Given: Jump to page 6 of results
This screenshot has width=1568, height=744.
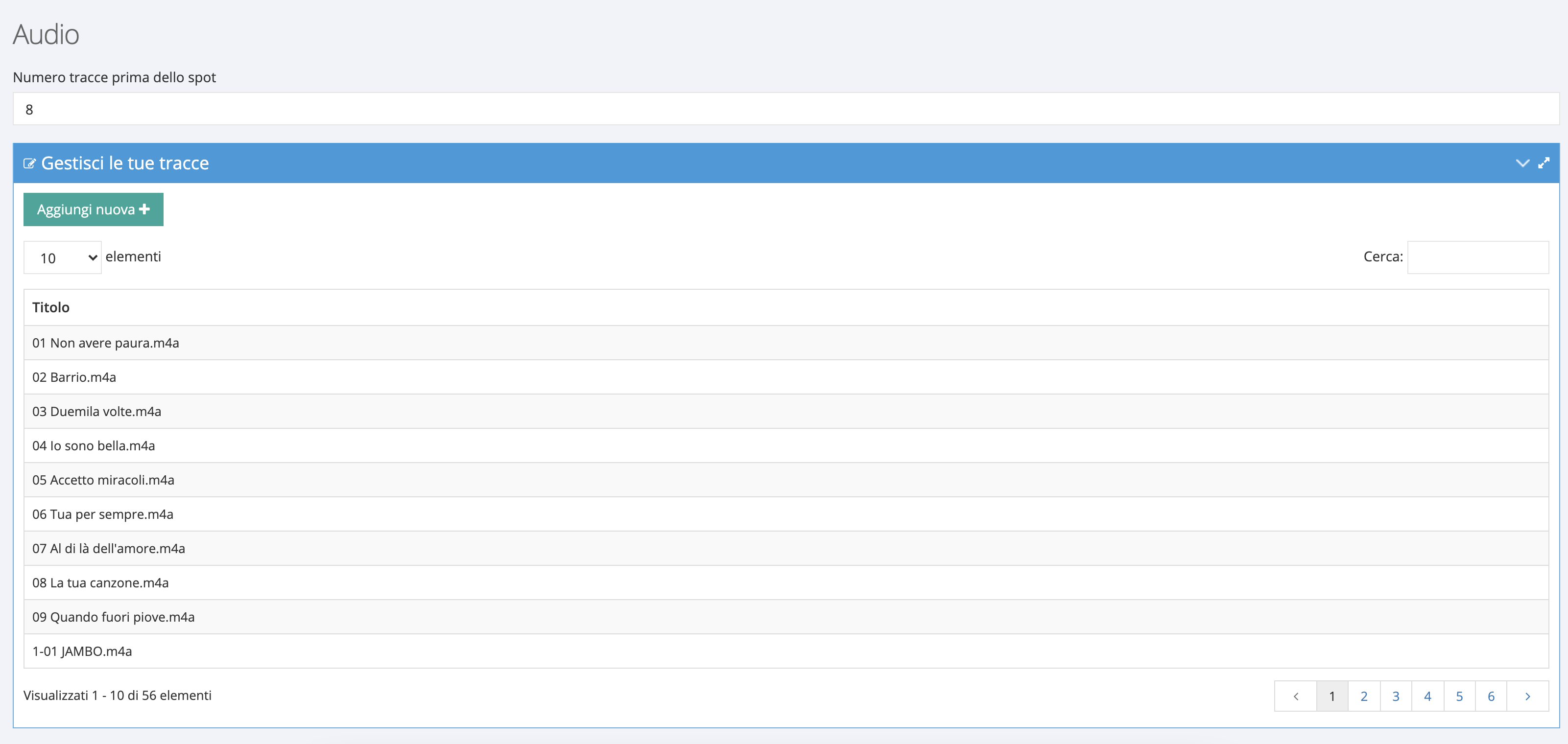Looking at the screenshot, I should tap(1491, 697).
